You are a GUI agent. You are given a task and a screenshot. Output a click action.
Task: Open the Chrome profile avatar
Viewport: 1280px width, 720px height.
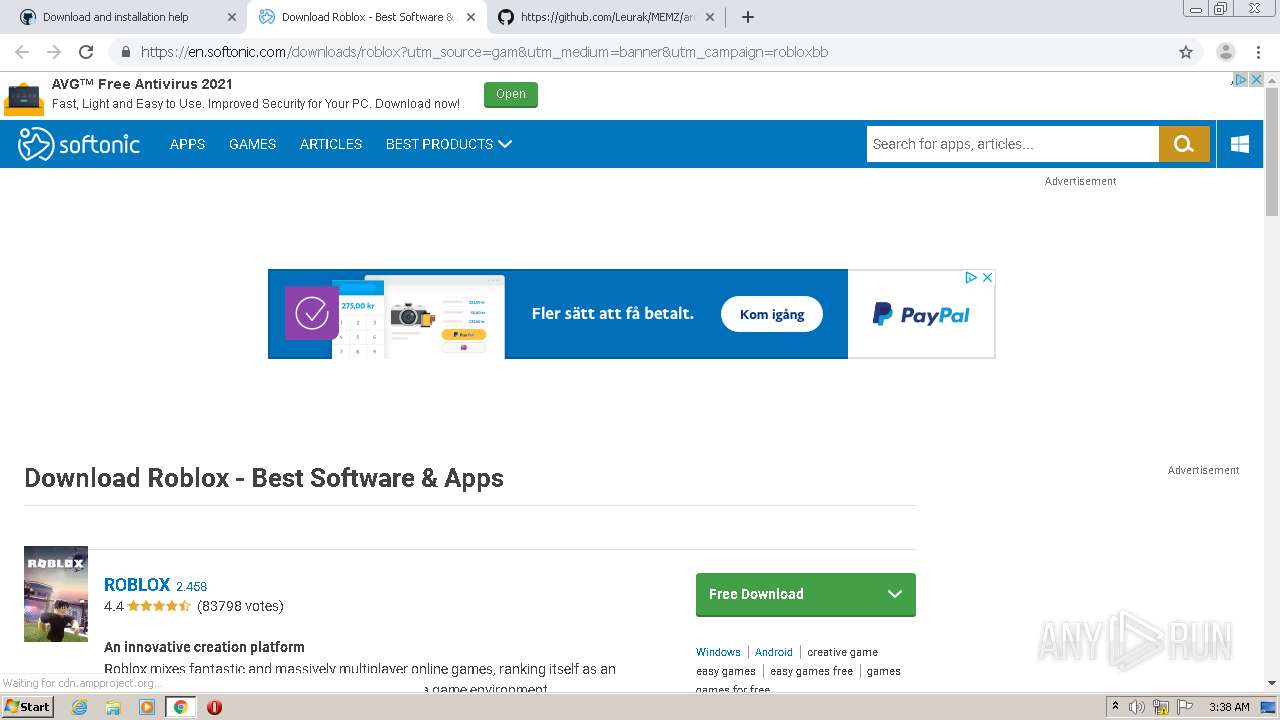(1225, 52)
